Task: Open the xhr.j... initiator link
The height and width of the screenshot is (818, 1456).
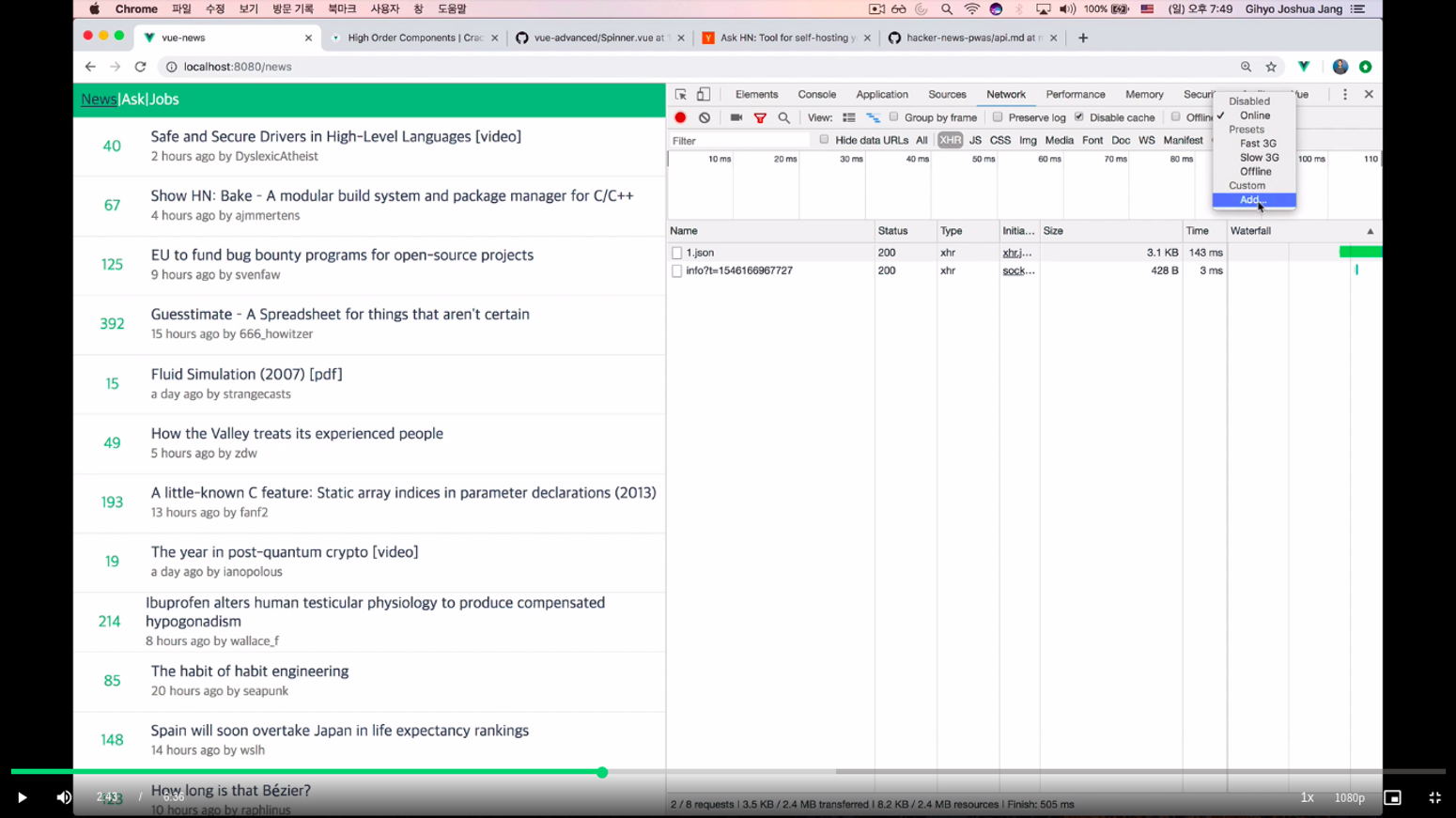Action: (1016, 253)
